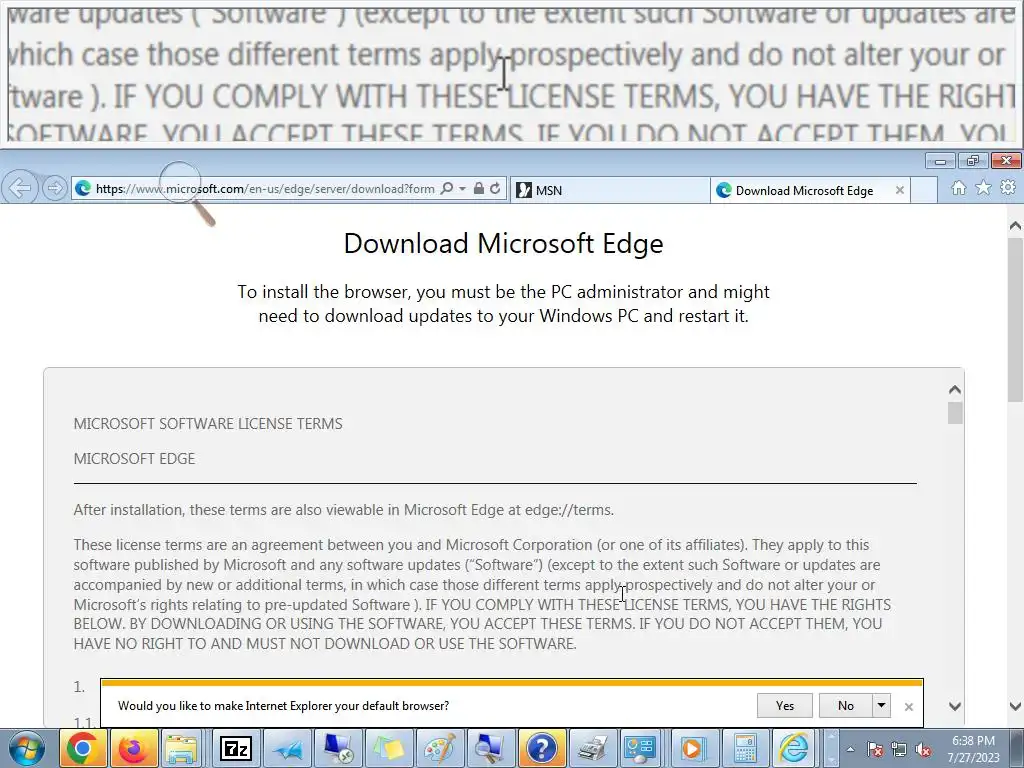Click license terms box scroll up arrow

[x=955, y=390]
